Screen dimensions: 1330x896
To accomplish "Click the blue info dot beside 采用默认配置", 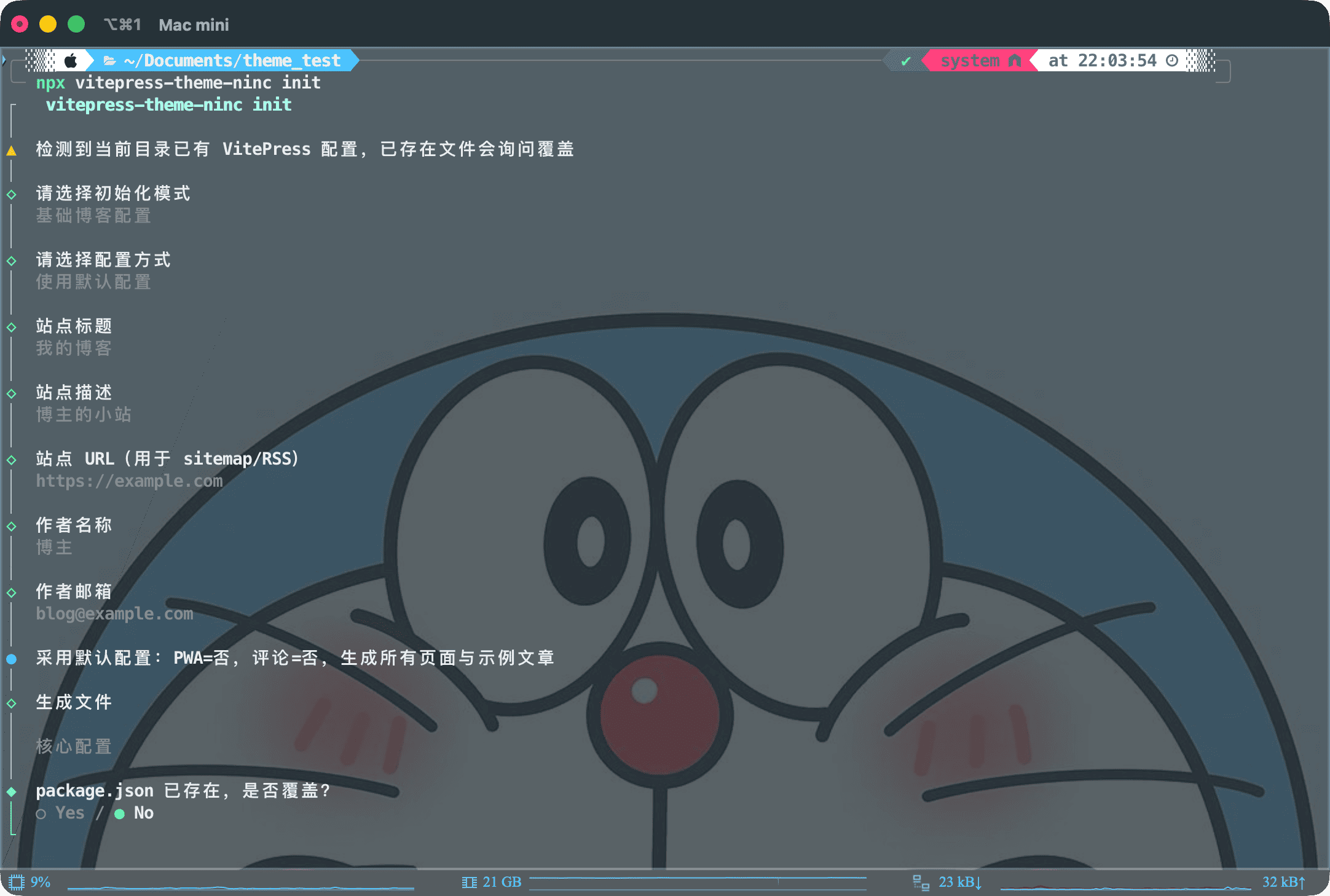I will [x=11, y=659].
